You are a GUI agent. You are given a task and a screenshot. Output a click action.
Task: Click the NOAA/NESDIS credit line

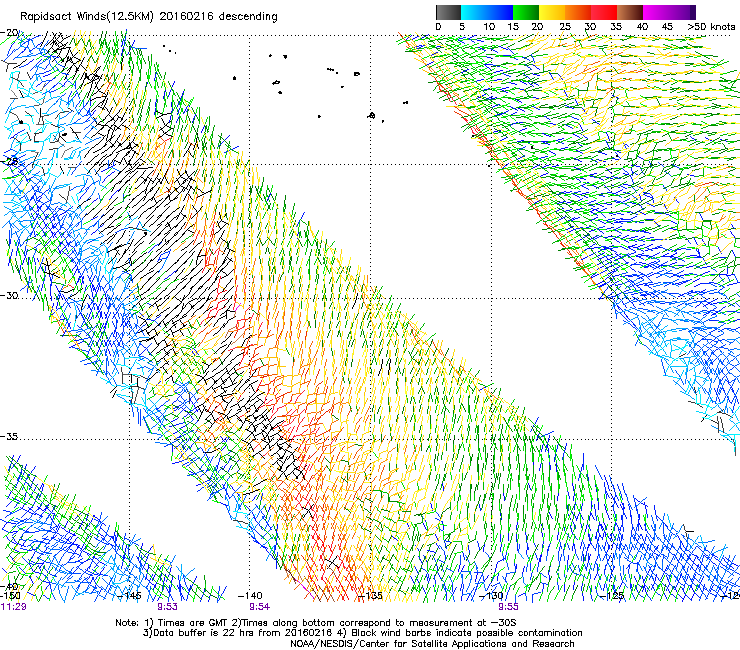pos(432,644)
